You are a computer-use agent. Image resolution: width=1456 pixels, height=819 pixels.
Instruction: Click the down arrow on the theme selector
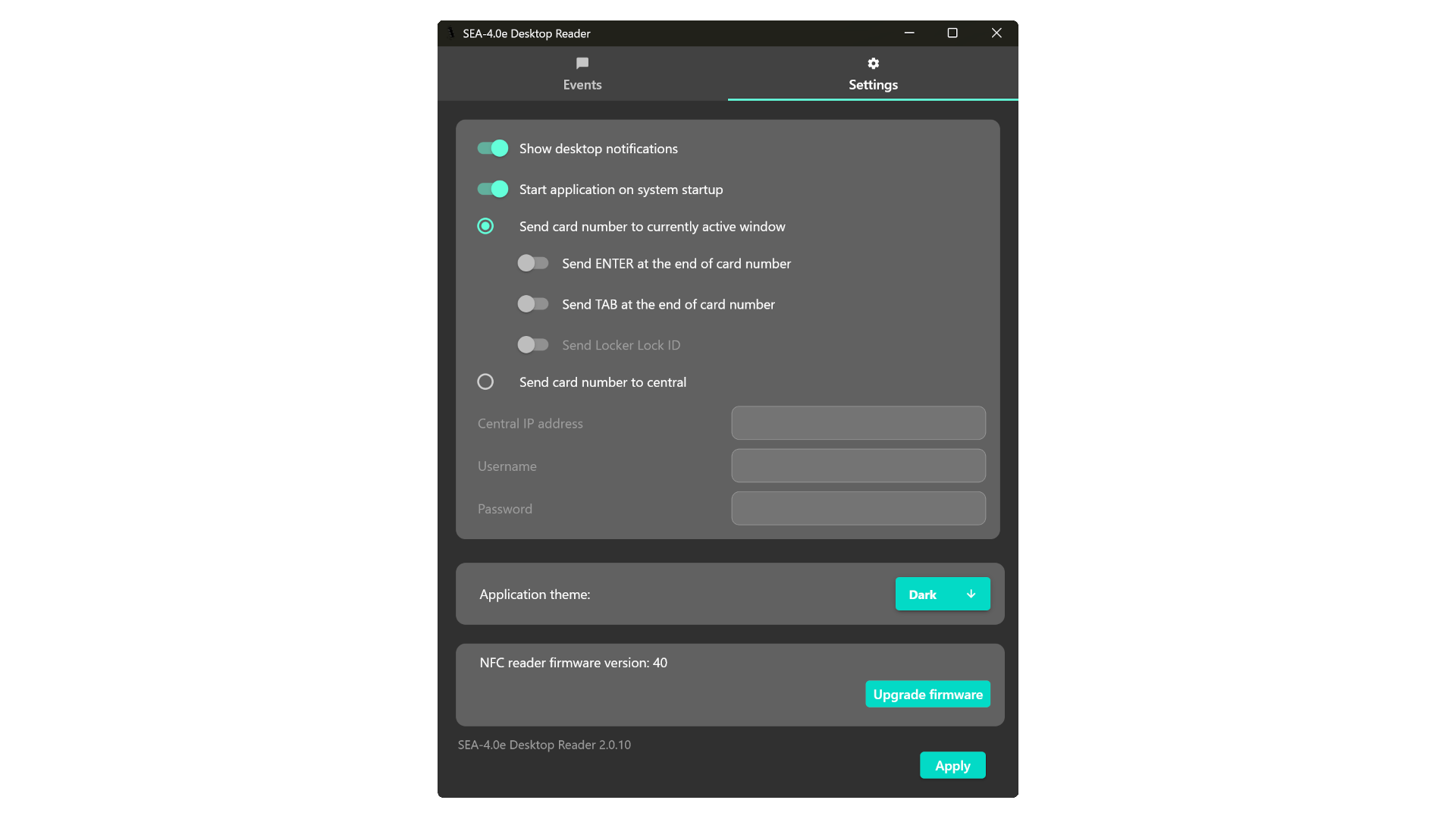[971, 594]
